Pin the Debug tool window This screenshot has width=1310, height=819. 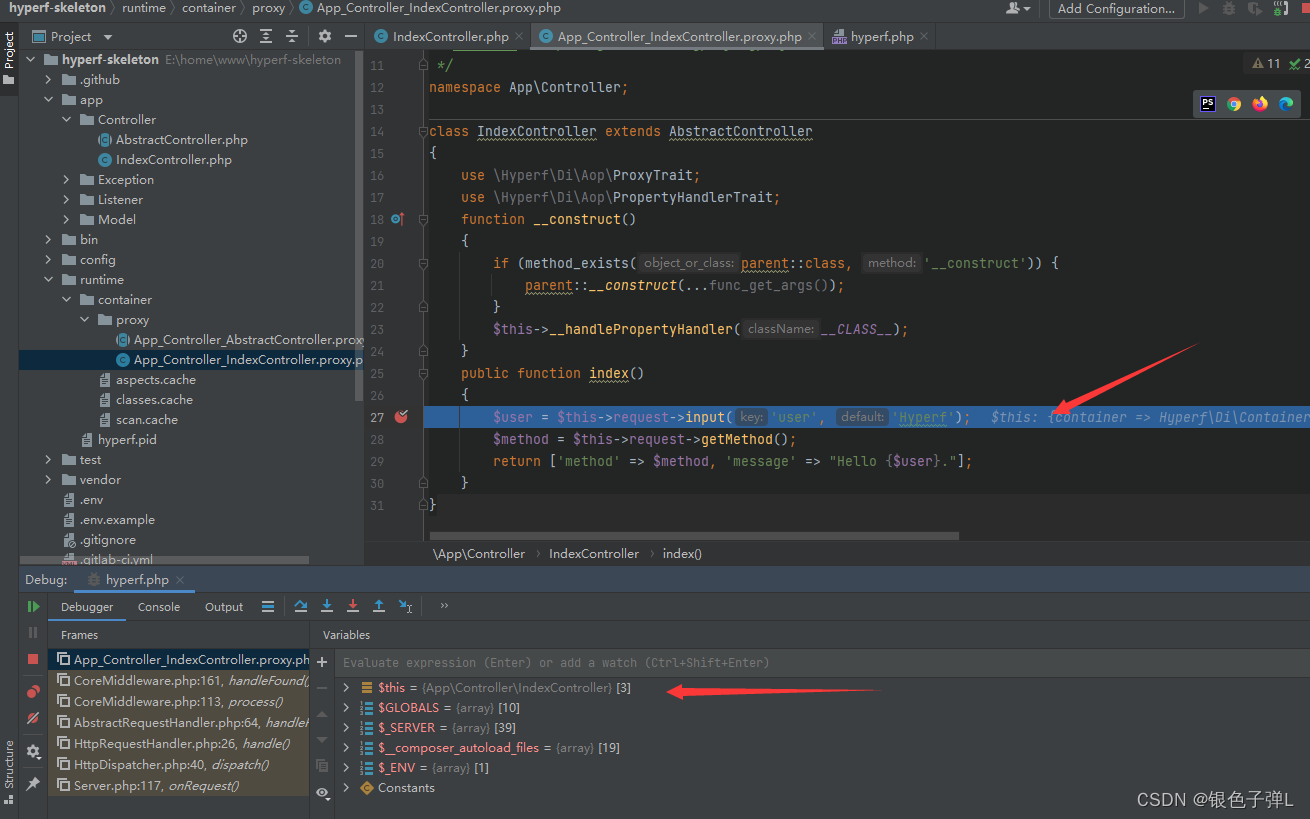click(x=32, y=783)
